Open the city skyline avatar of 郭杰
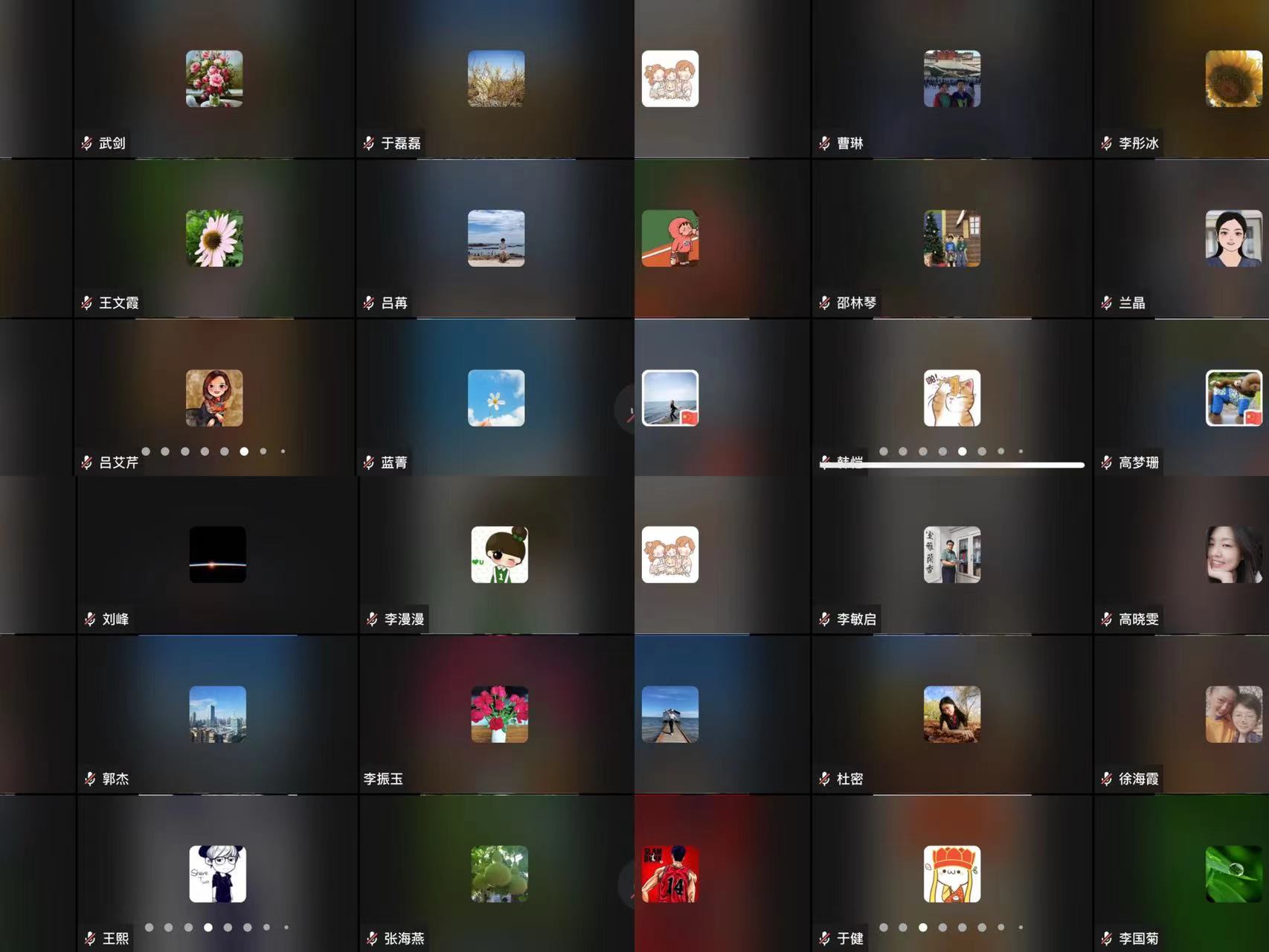 click(x=217, y=714)
